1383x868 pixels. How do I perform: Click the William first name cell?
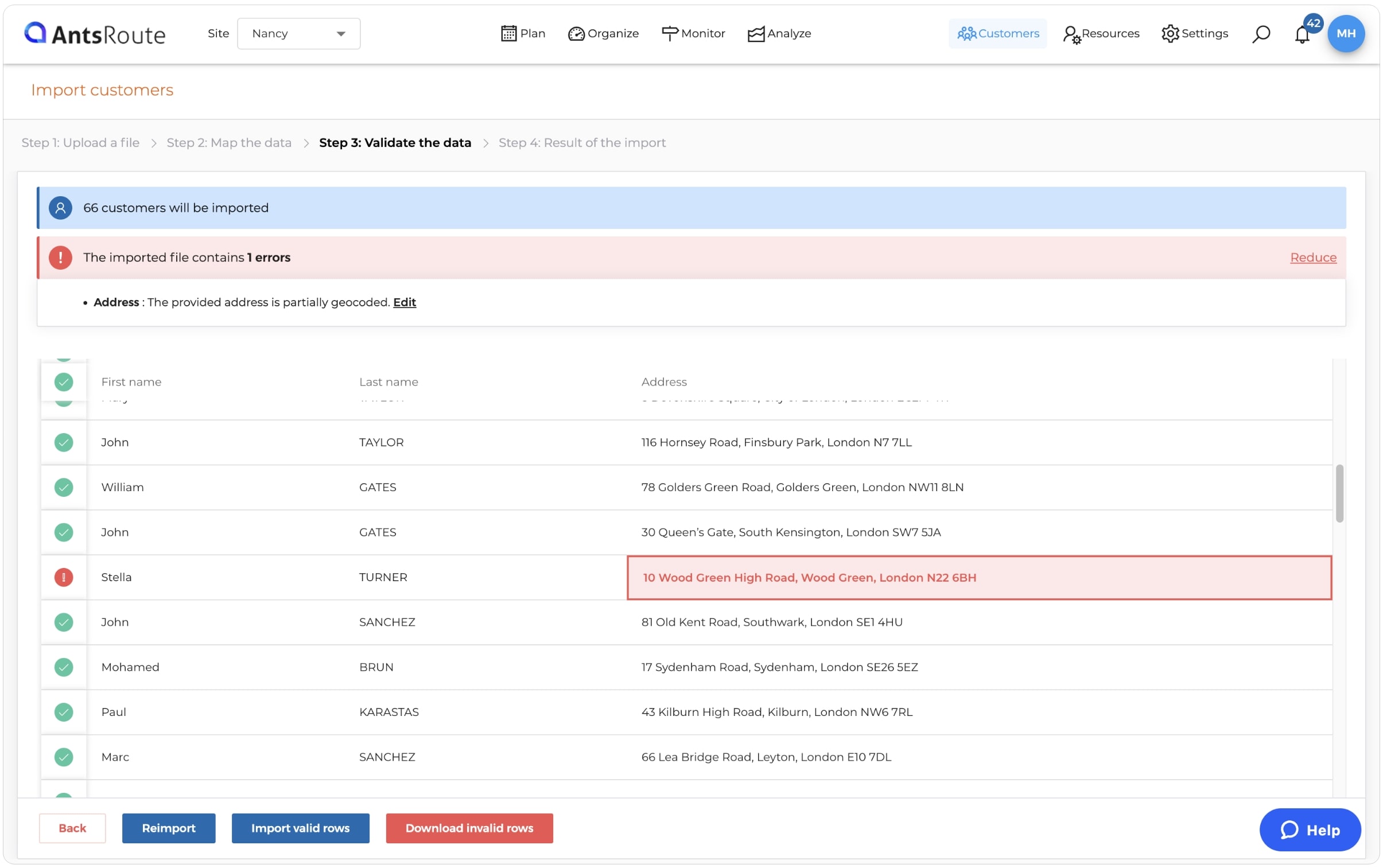[122, 487]
